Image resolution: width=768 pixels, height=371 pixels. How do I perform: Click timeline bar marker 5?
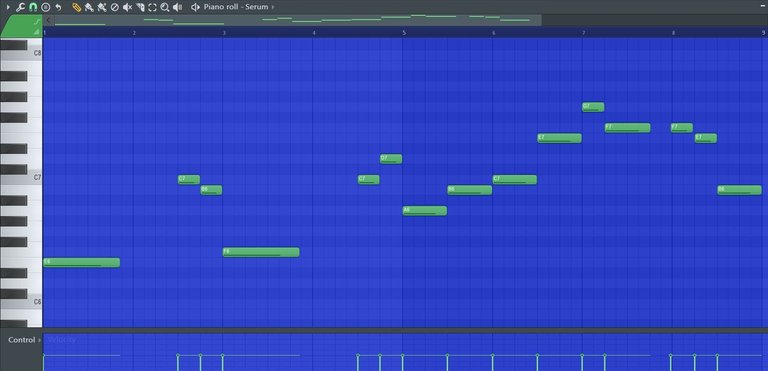(404, 33)
